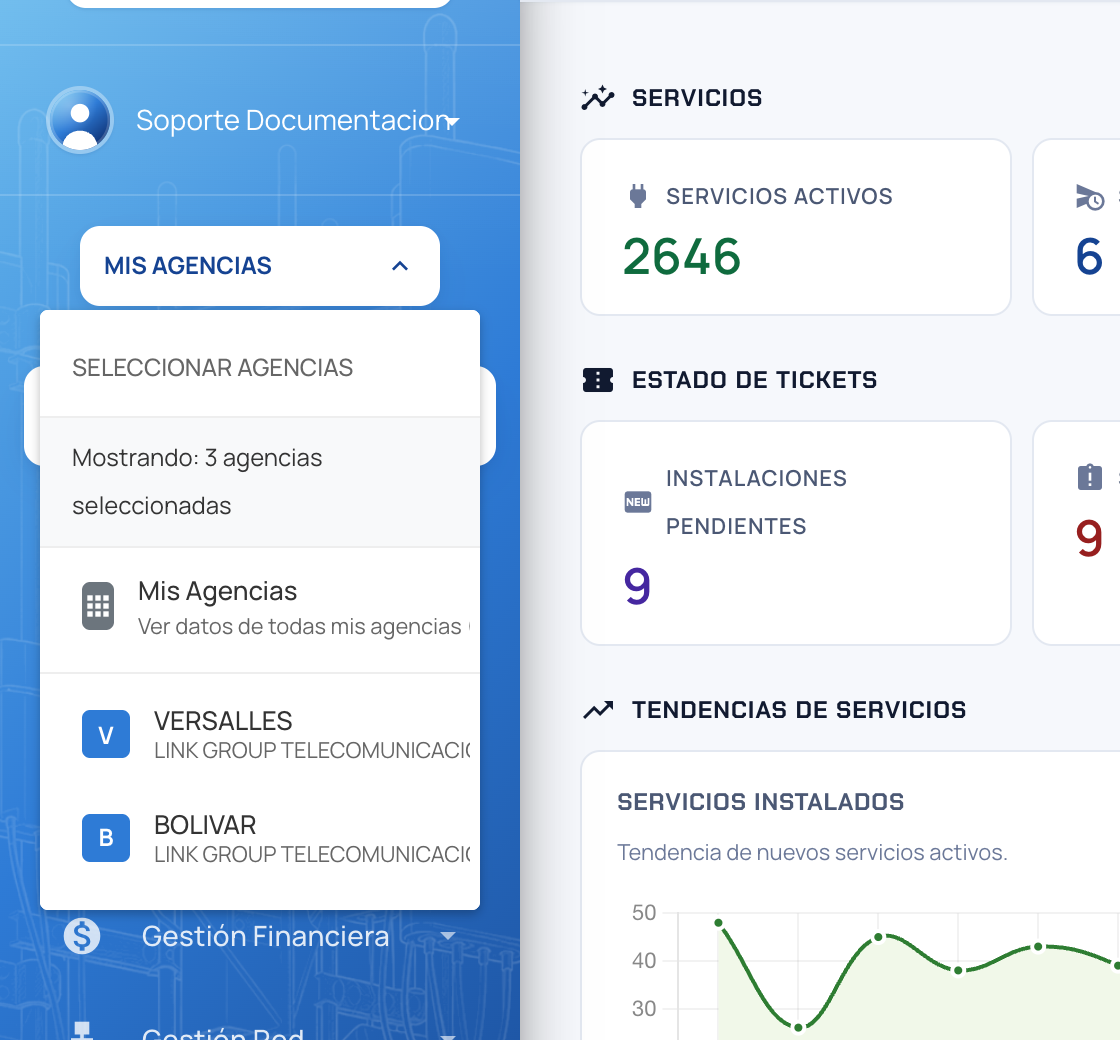Click the SERVICIOS section heading
Image resolution: width=1120 pixels, height=1040 pixels.
click(x=696, y=98)
